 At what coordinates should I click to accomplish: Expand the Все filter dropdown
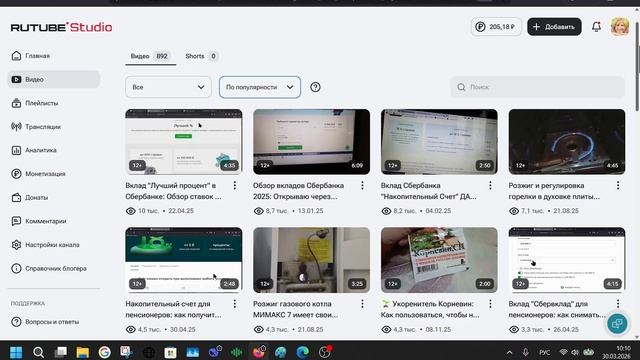(168, 87)
